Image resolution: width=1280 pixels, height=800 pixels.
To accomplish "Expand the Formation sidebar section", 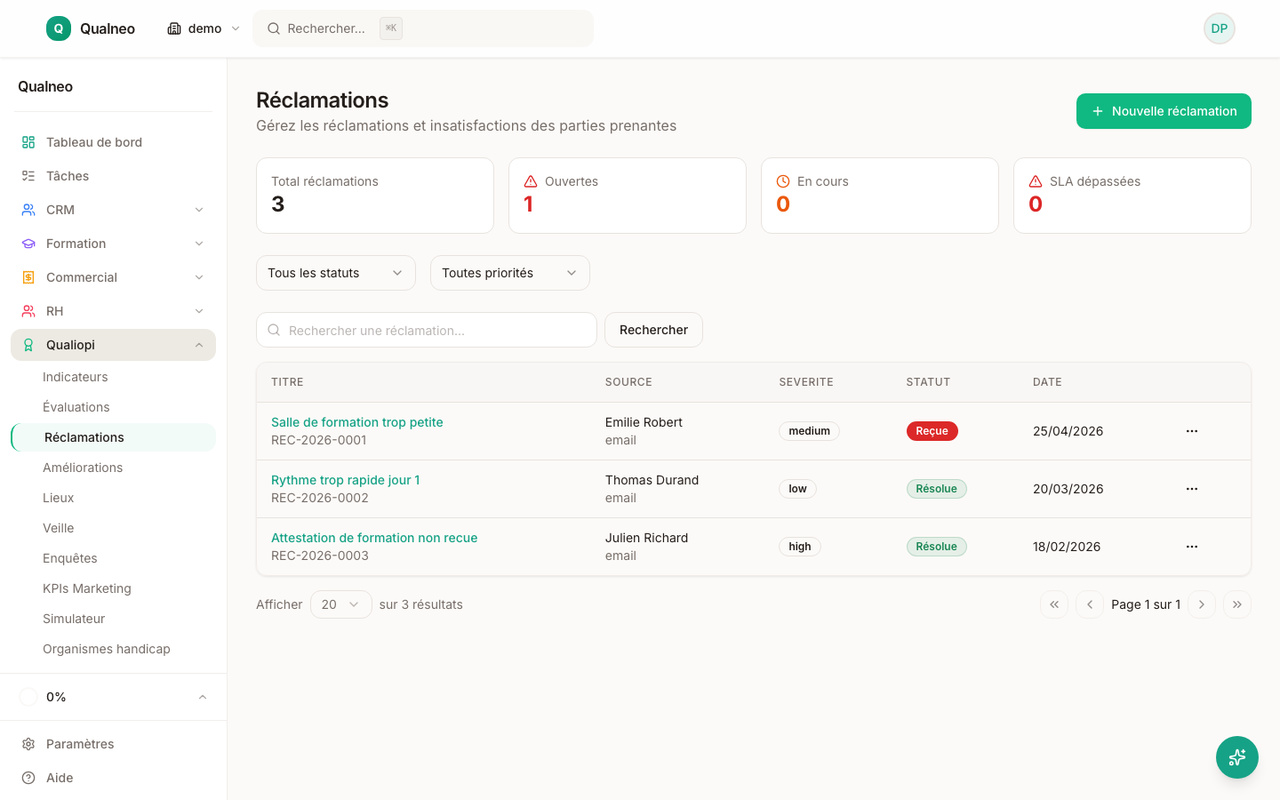I will pyautogui.click(x=199, y=244).
